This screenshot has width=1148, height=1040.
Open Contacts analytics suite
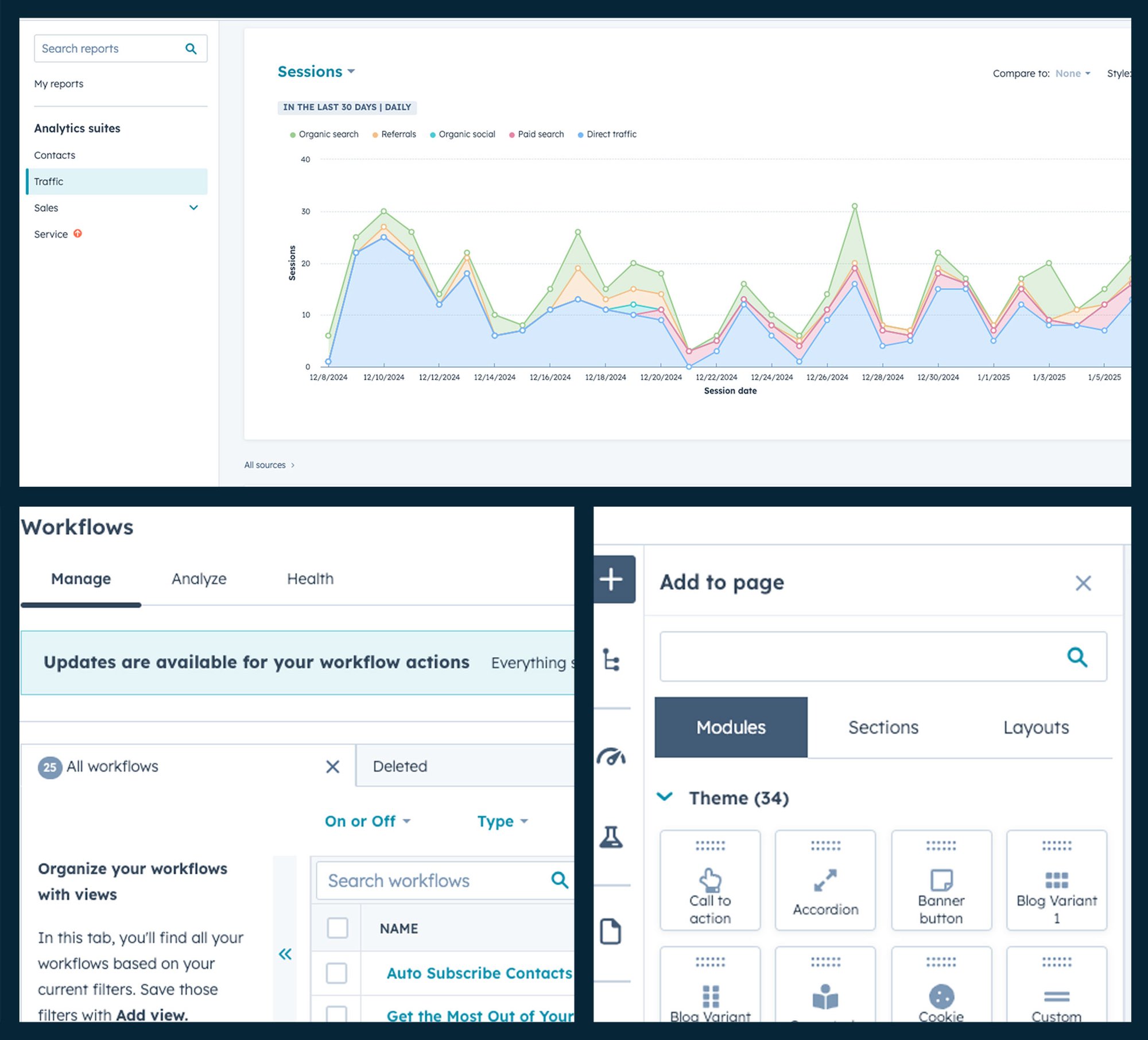pyautogui.click(x=55, y=156)
